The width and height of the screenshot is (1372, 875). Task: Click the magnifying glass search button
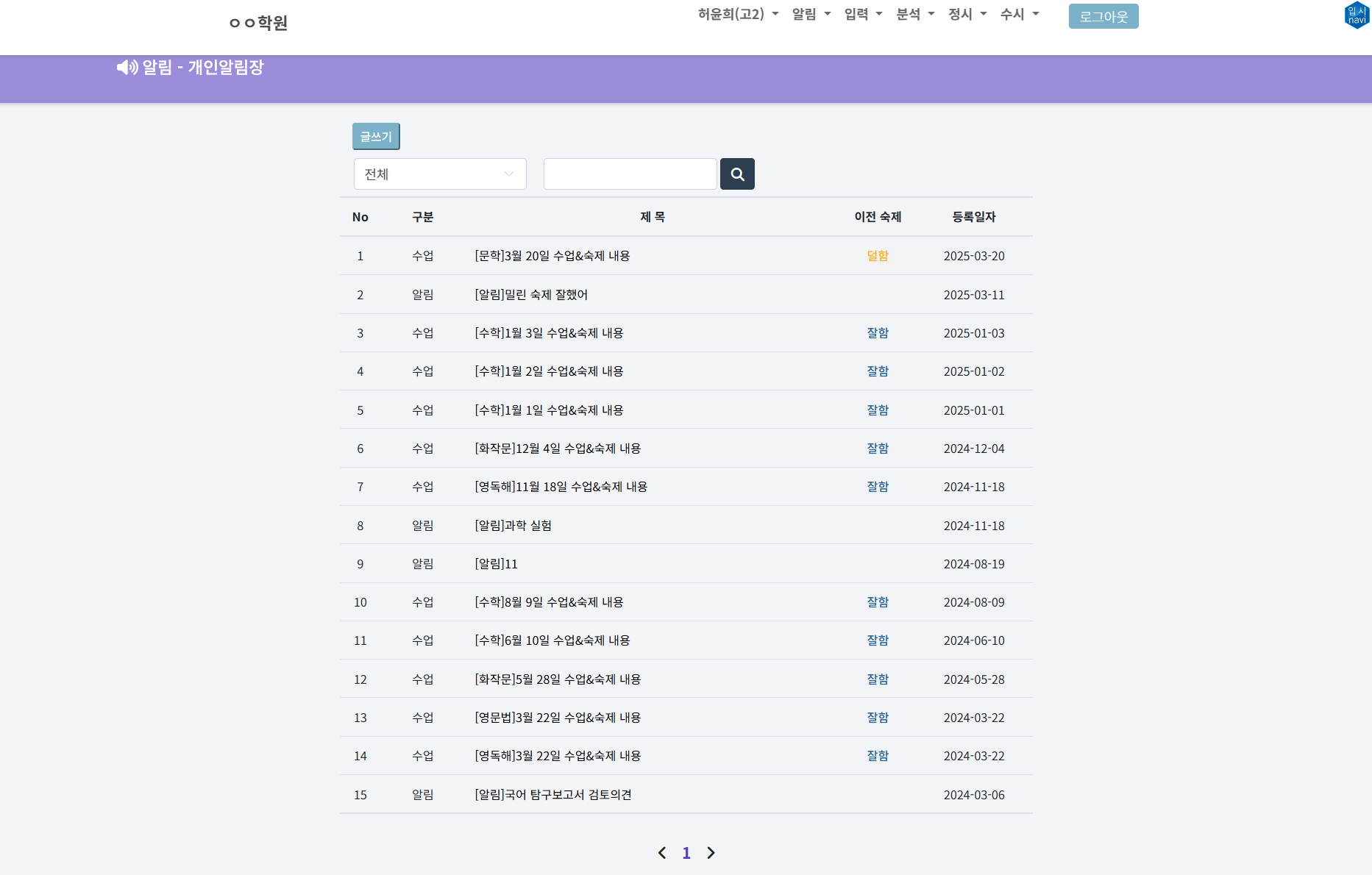click(737, 174)
